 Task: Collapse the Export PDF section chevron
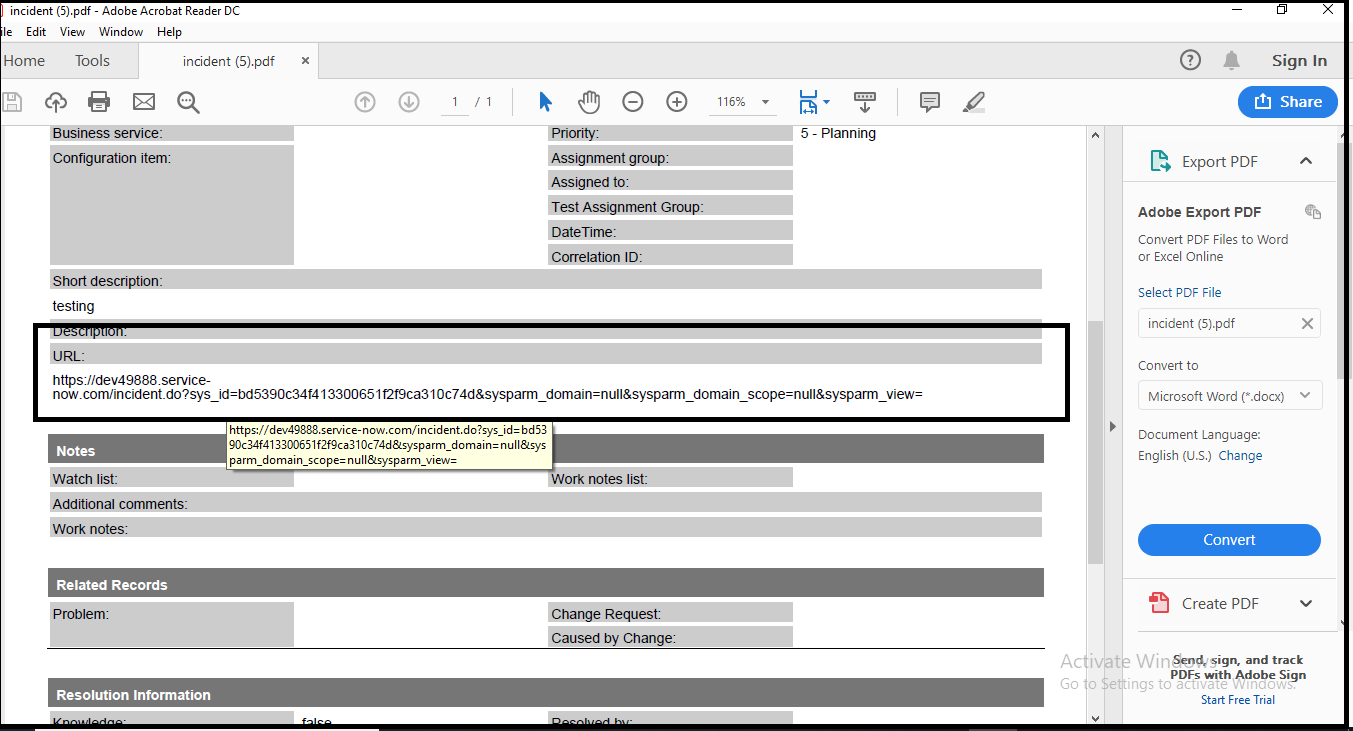(x=1306, y=161)
